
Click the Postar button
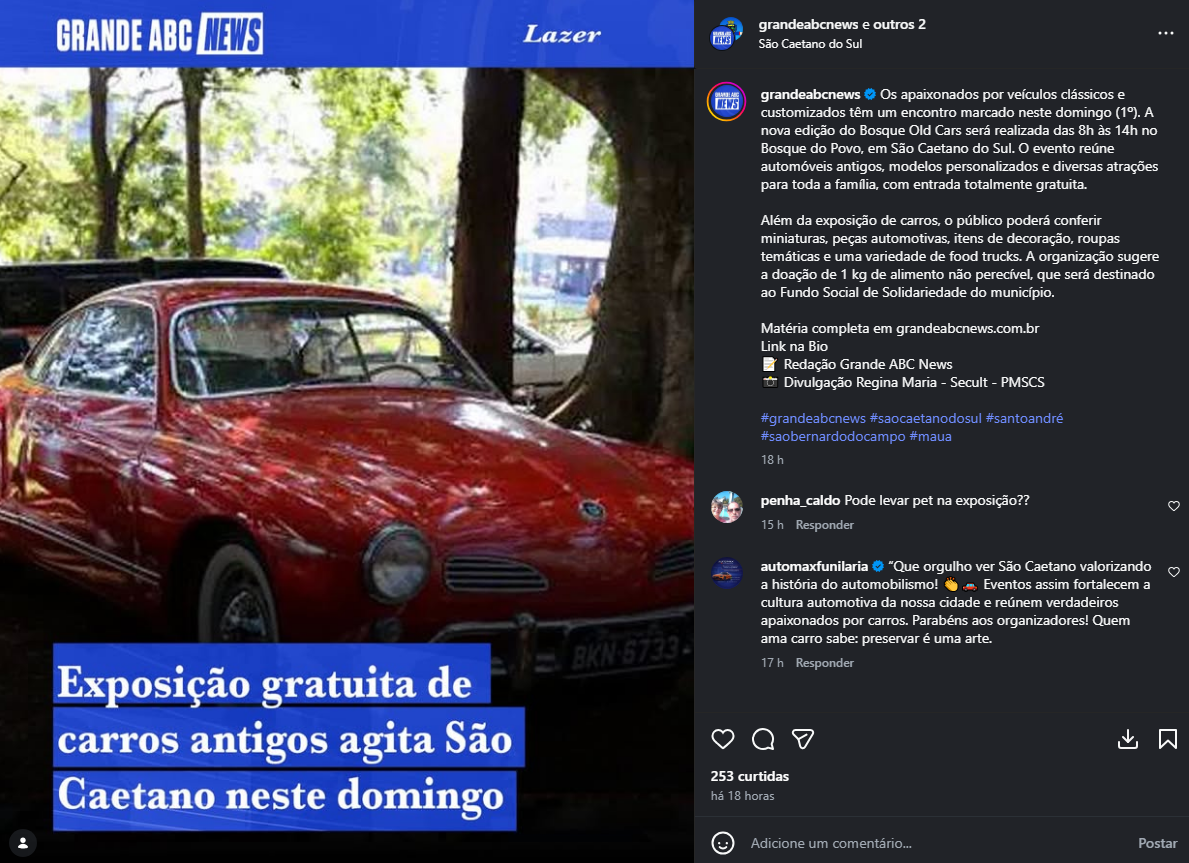coord(1157,843)
